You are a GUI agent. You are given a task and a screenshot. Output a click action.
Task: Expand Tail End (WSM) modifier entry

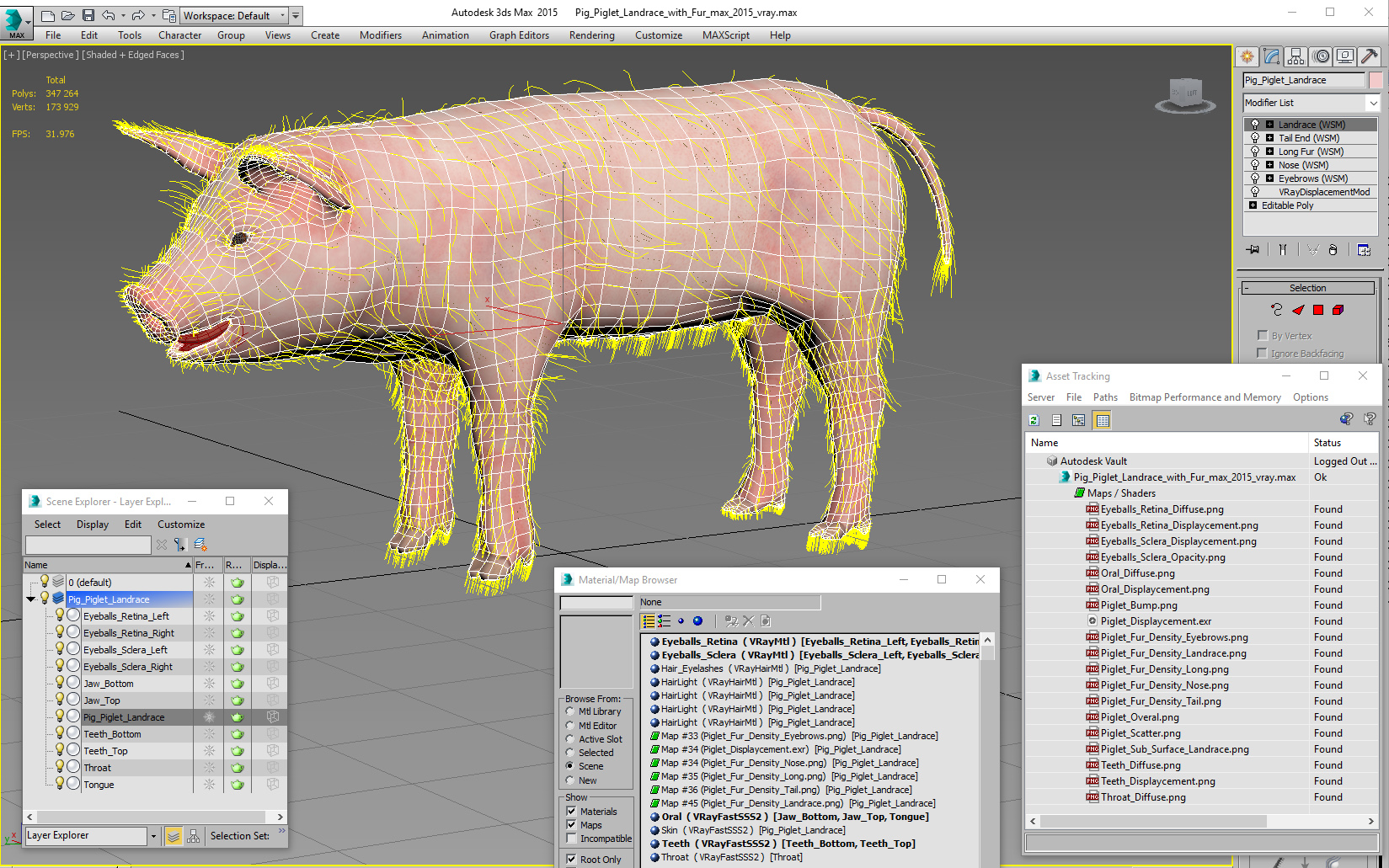pyautogui.click(x=1269, y=138)
